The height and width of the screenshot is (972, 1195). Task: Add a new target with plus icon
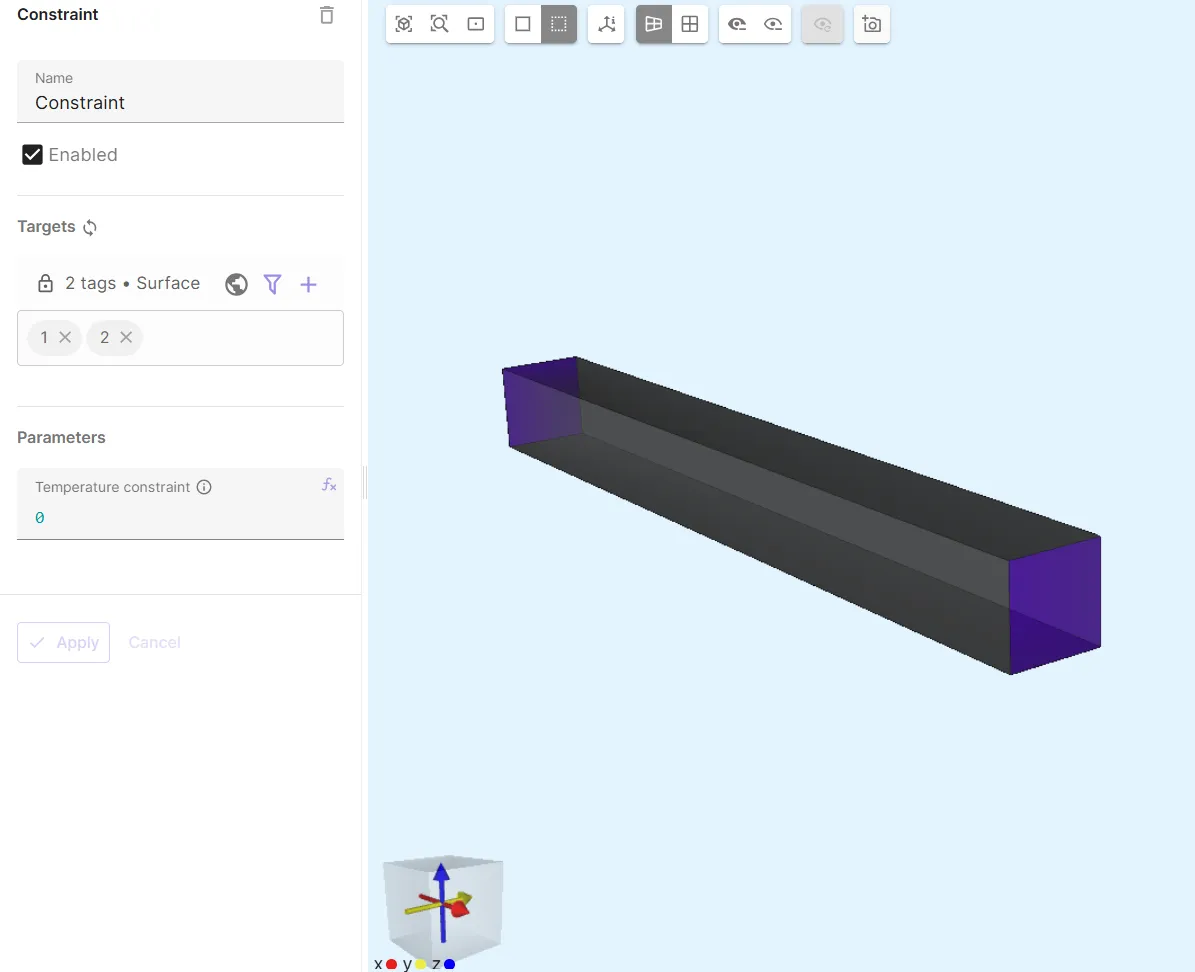coord(308,285)
